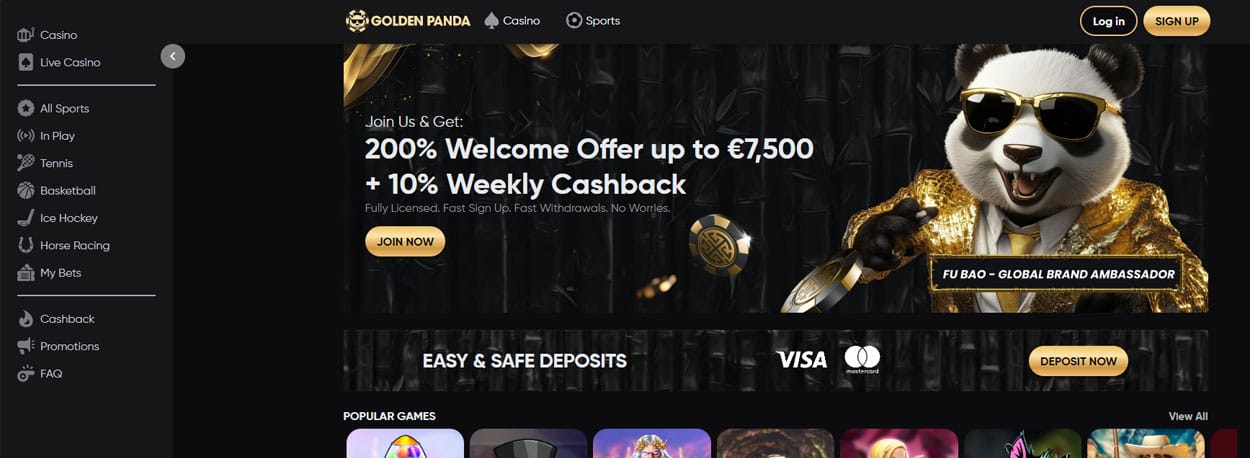Click the Log in button
Viewport: 1250px width, 458px height.
click(x=1108, y=21)
